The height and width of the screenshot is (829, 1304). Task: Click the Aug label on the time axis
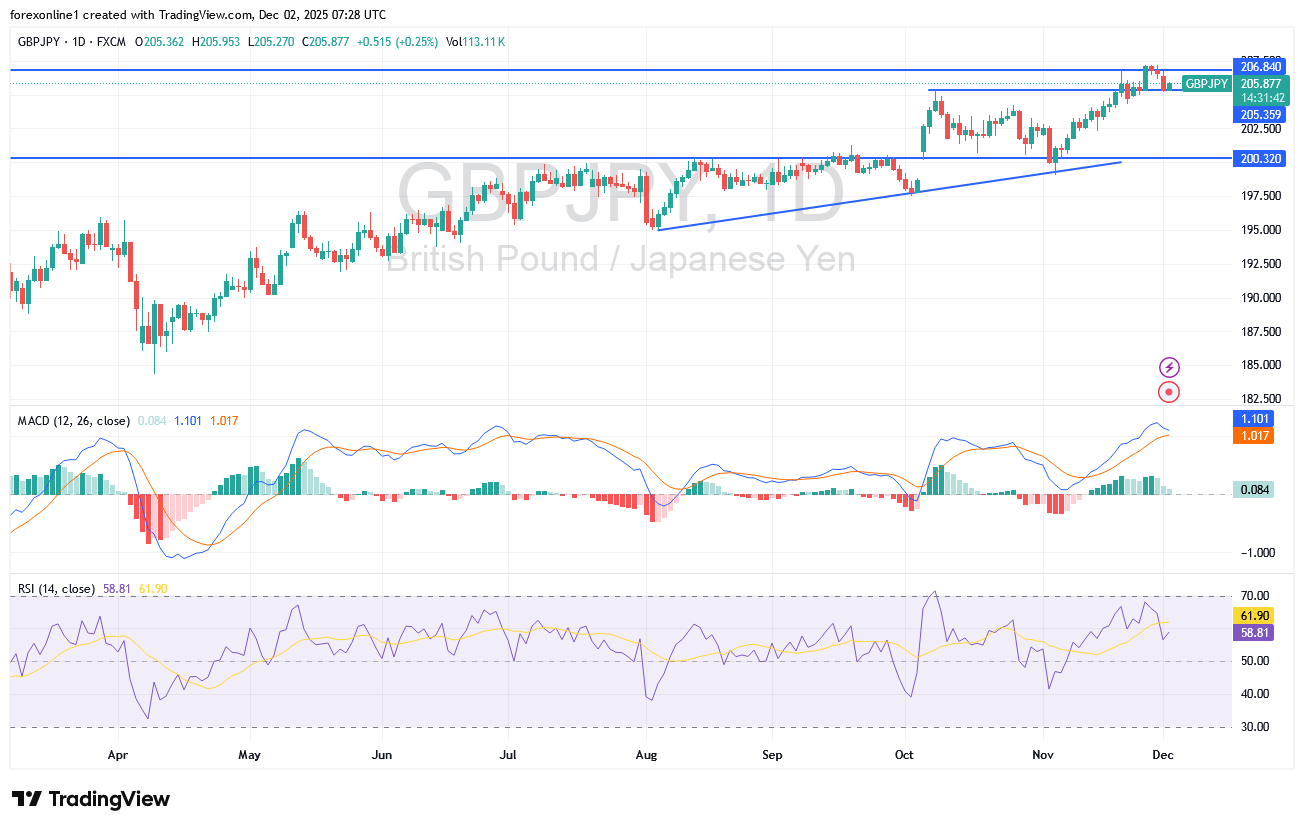point(646,755)
